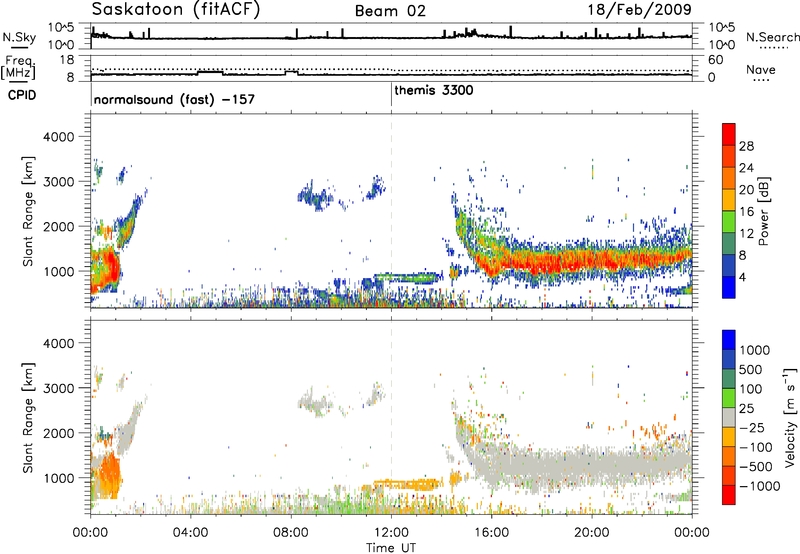Viewport: 800px width, 554px height.
Task: Click the 'Saskatoon (fitACF)' plot title
Action: tap(176, 10)
